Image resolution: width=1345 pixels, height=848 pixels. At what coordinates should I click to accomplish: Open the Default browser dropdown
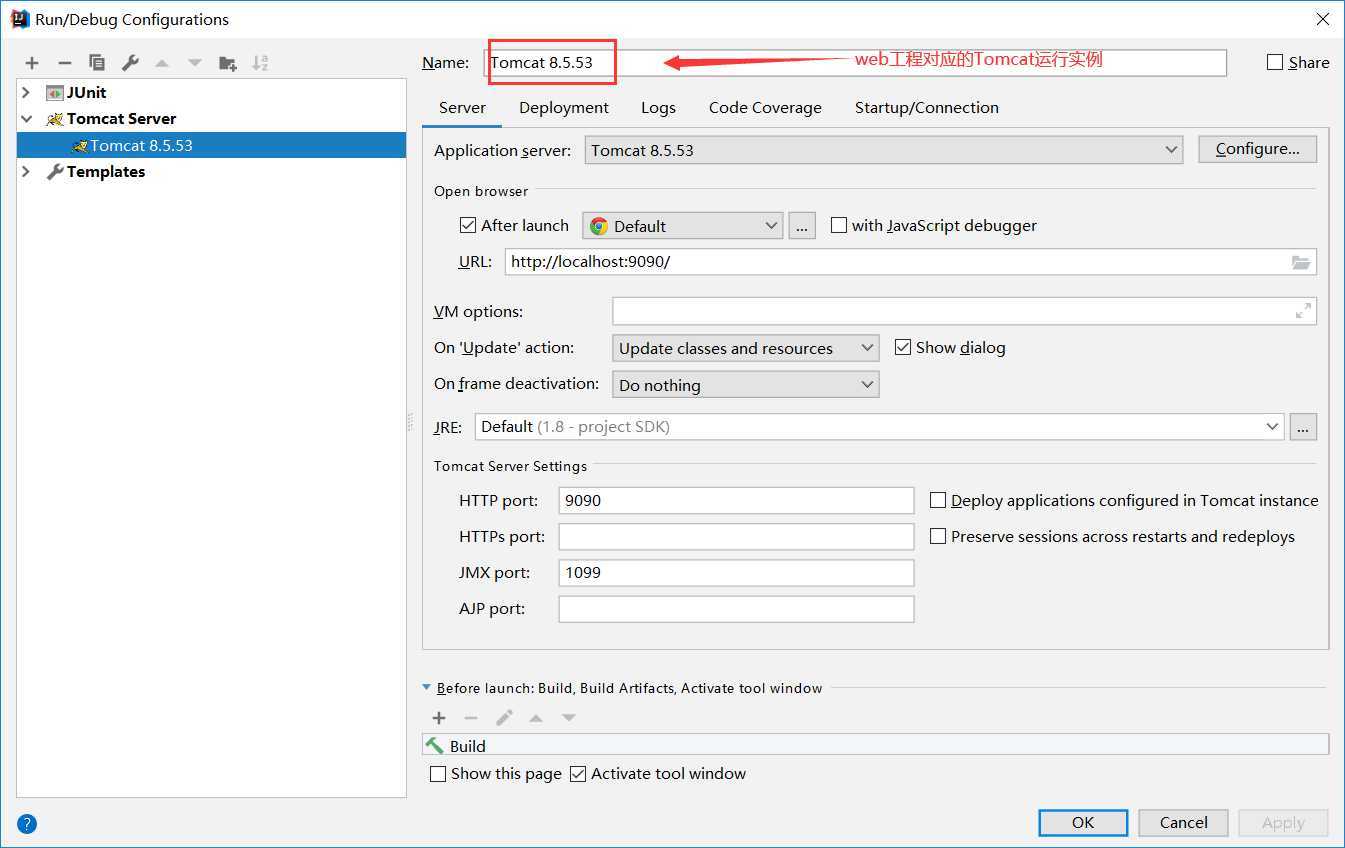click(x=682, y=226)
